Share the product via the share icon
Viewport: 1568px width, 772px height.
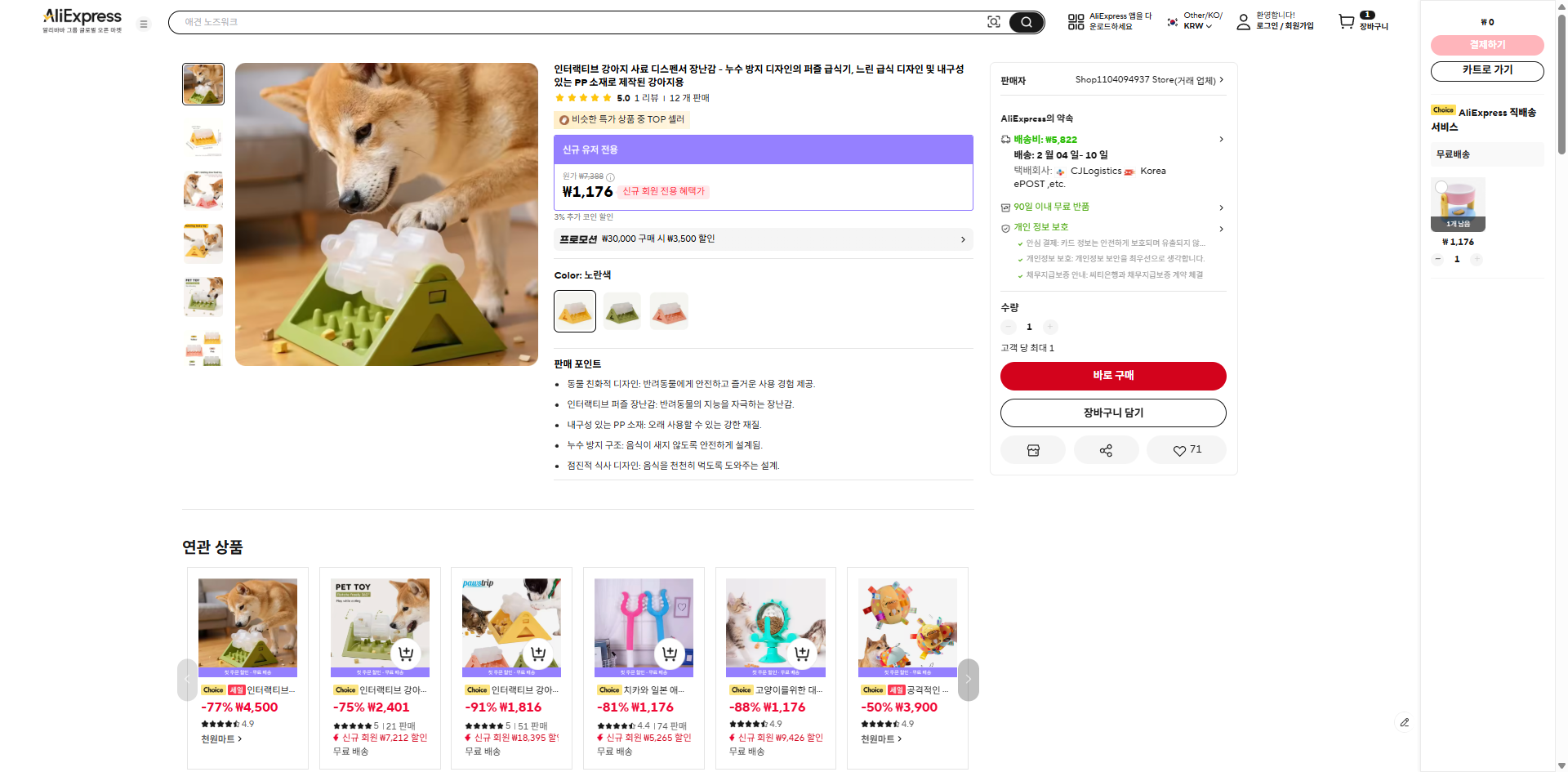point(1106,449)
